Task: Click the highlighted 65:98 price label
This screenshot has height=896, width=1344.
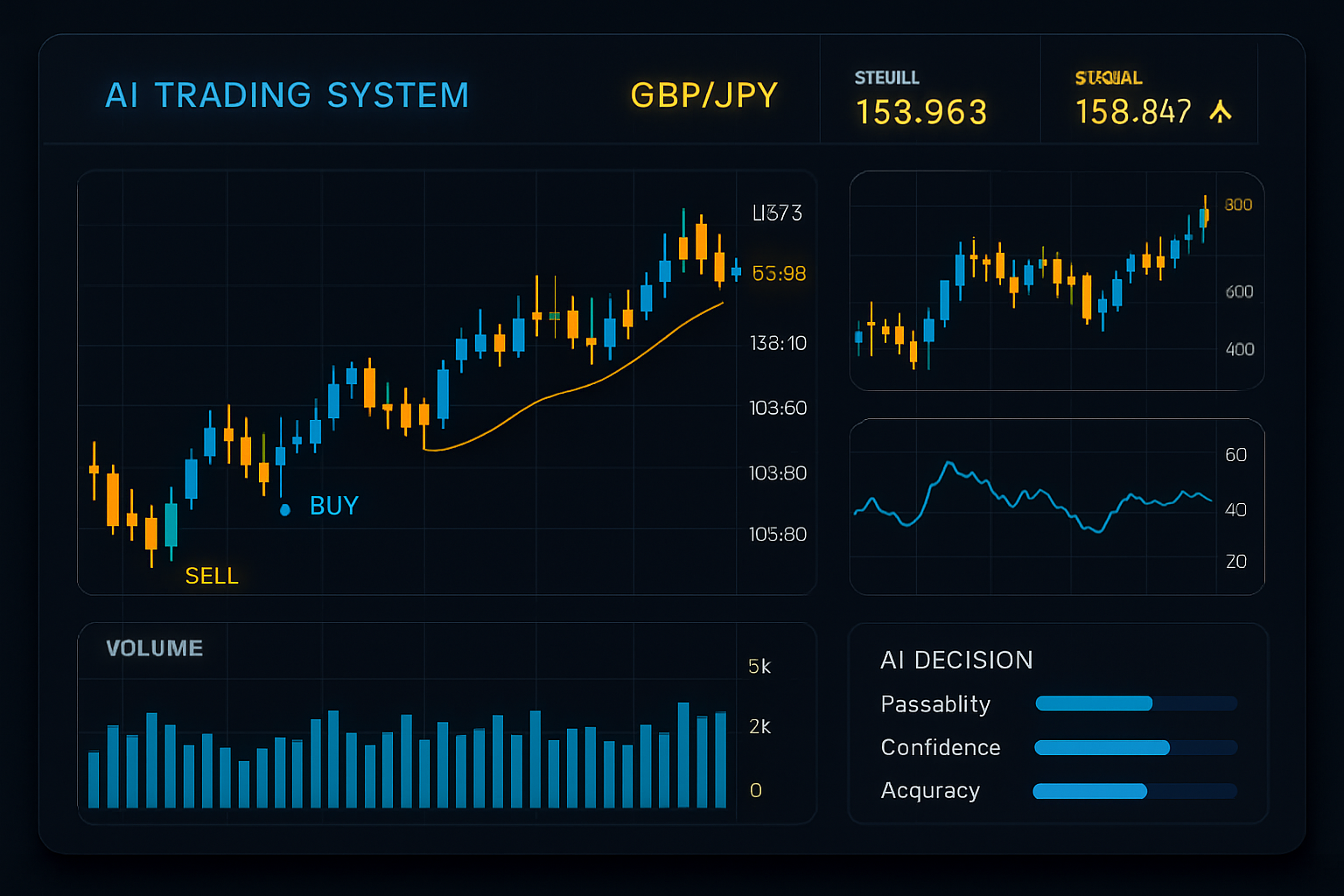Action: click(779, 274)
